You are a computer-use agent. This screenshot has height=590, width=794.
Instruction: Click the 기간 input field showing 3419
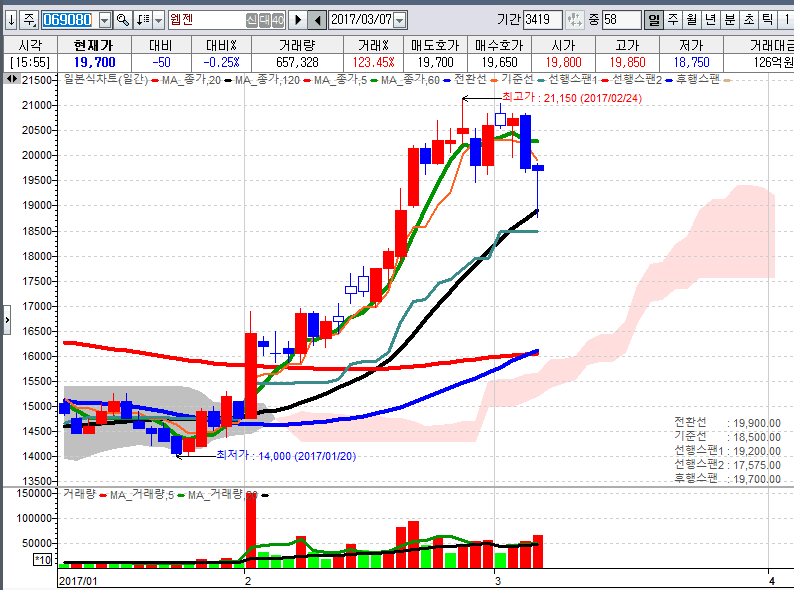pos(543,19)
